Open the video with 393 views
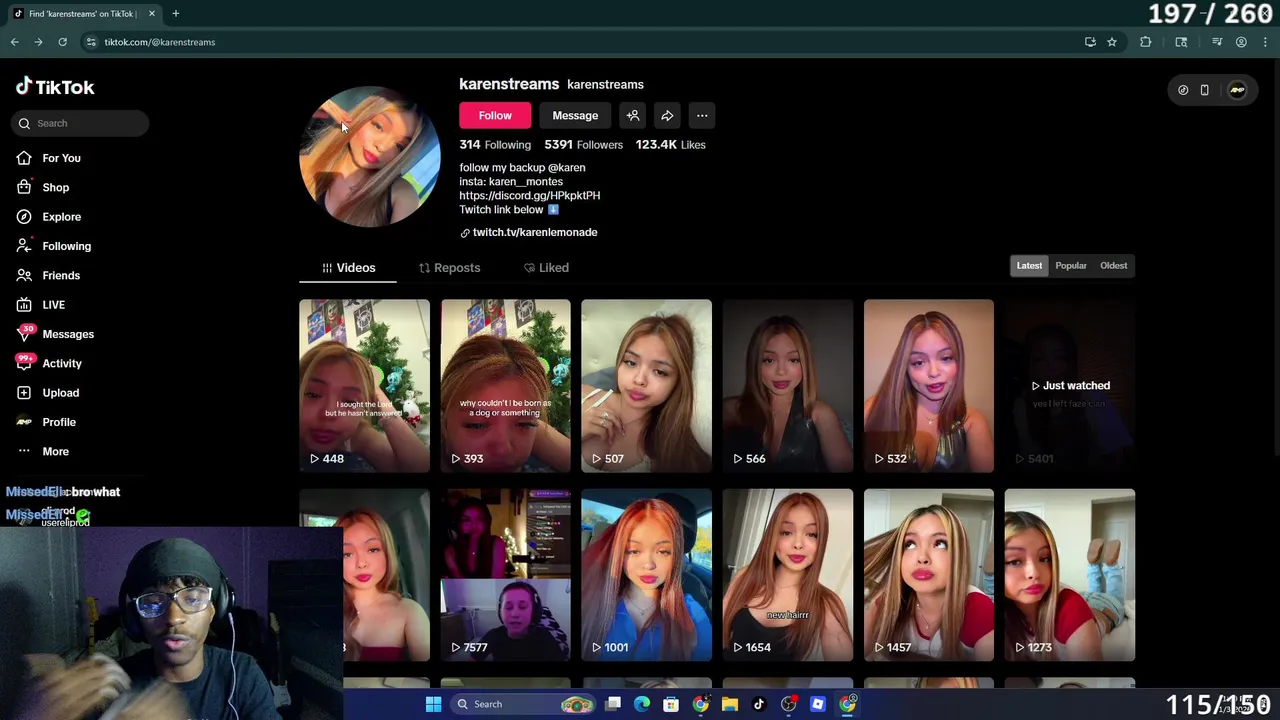 point(505,385)
